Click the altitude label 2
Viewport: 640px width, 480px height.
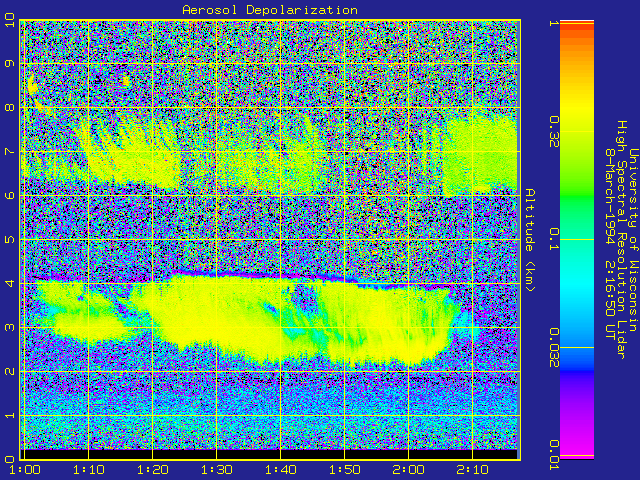pos(9,371)
